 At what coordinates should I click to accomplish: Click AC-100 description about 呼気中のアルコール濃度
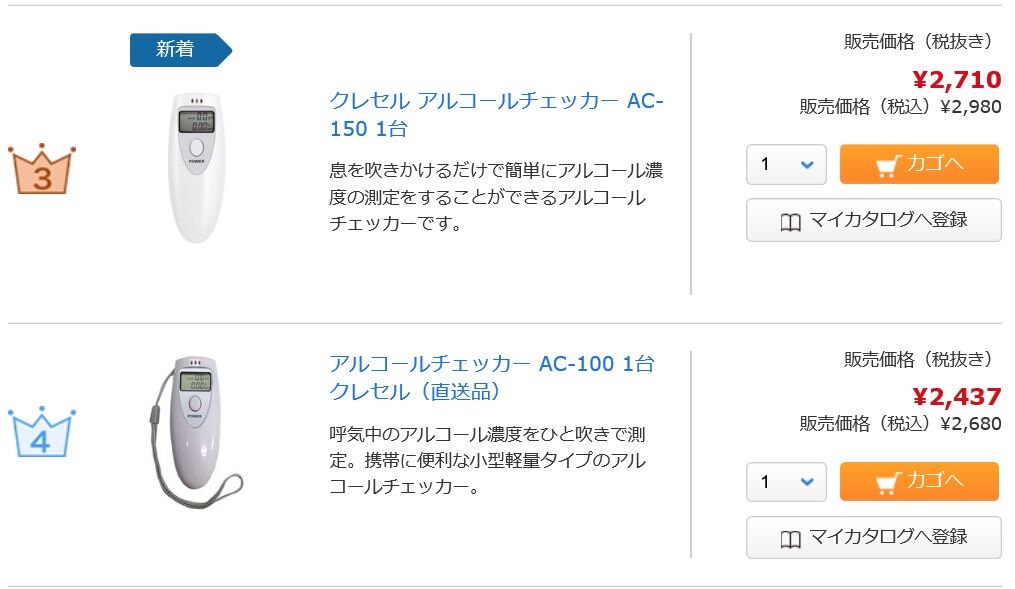(x=487, y=461)
